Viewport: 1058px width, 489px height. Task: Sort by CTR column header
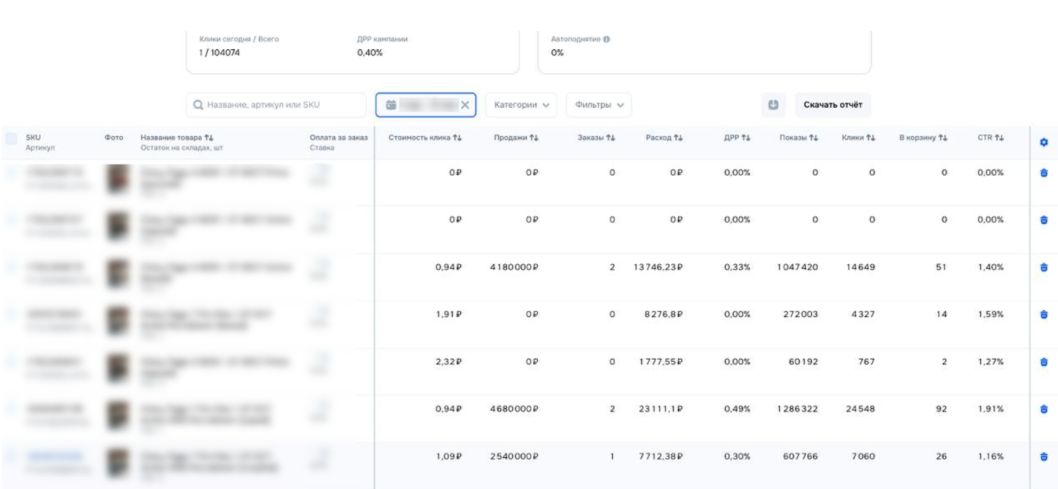click(991, 138)
